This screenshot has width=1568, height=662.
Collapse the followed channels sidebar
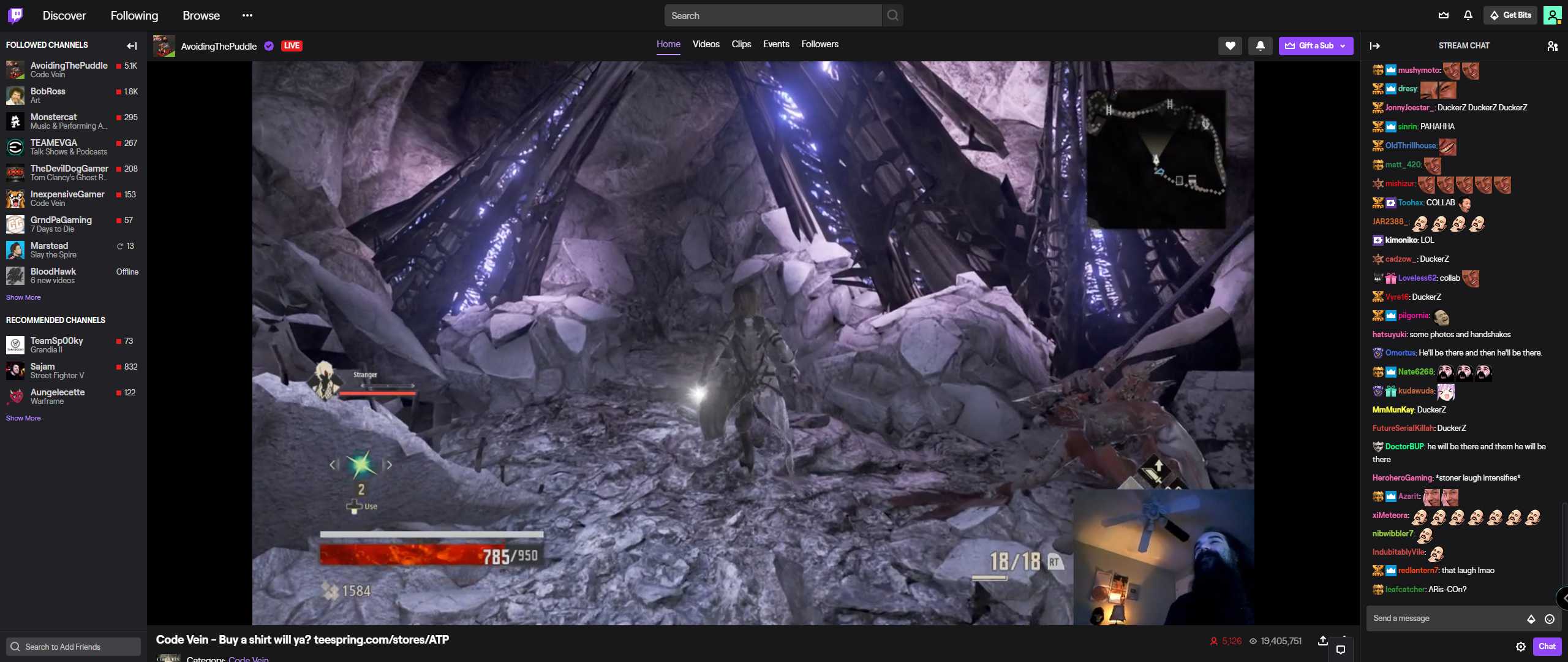132,45
